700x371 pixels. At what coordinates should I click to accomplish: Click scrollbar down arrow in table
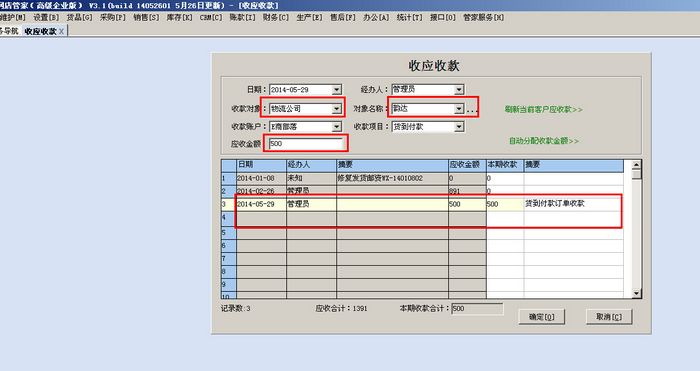coord(637,293)
